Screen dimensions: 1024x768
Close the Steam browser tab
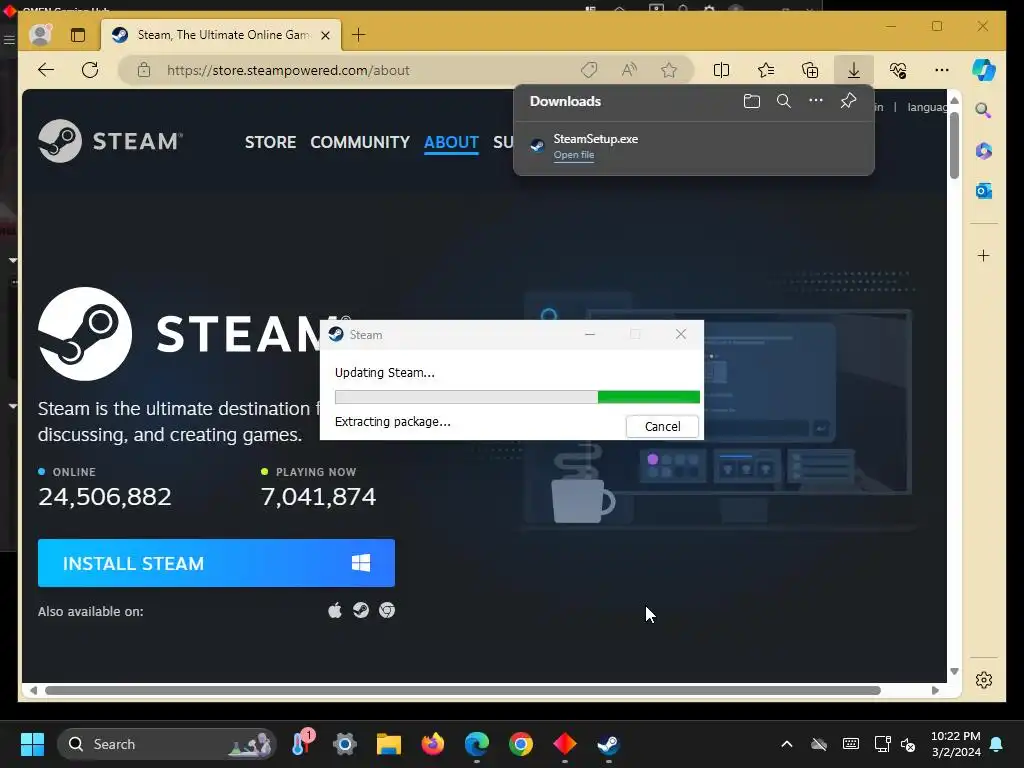[x=325, y=35]
